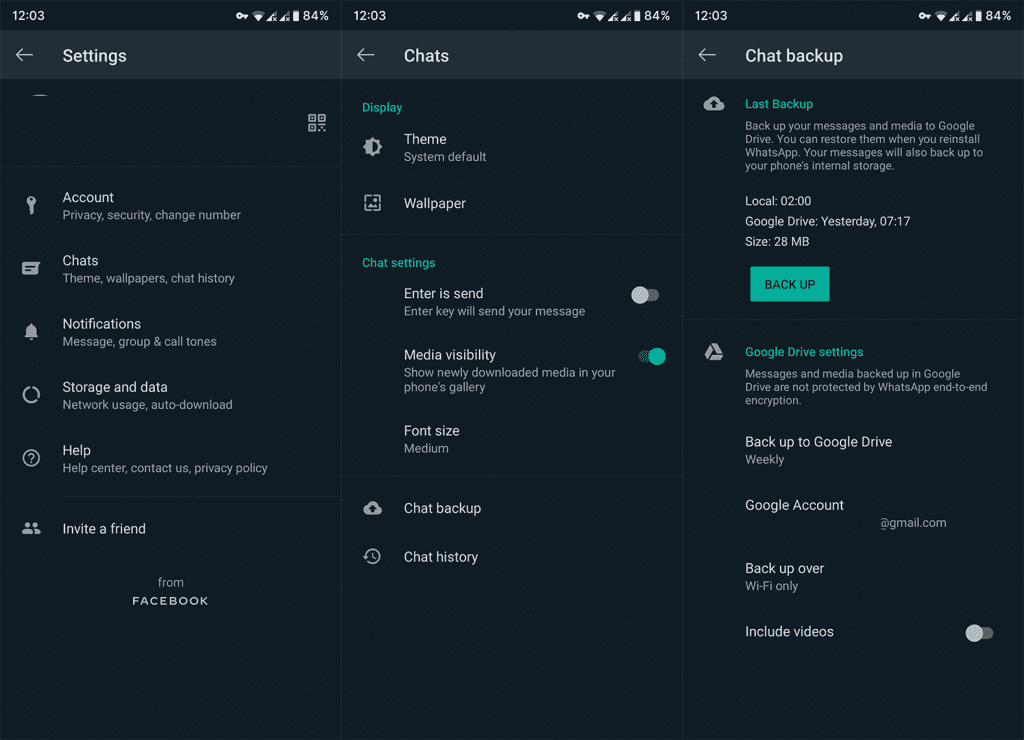Screen dimensions: 1024x740
Task: Change Back up over Wi-Fi only setting
Action: coord(853,577)
